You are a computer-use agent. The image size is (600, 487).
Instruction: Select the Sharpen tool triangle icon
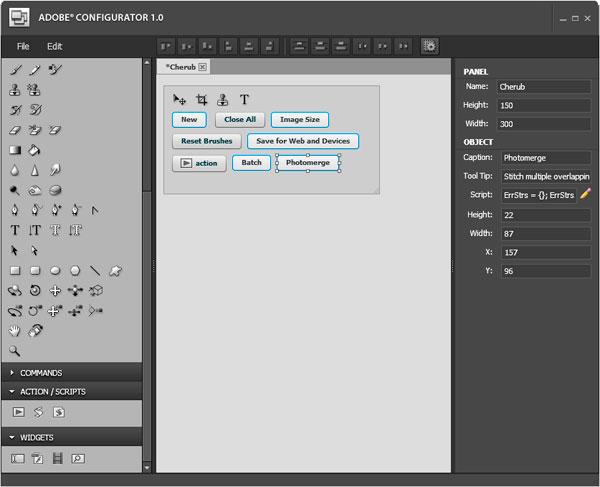34,170
